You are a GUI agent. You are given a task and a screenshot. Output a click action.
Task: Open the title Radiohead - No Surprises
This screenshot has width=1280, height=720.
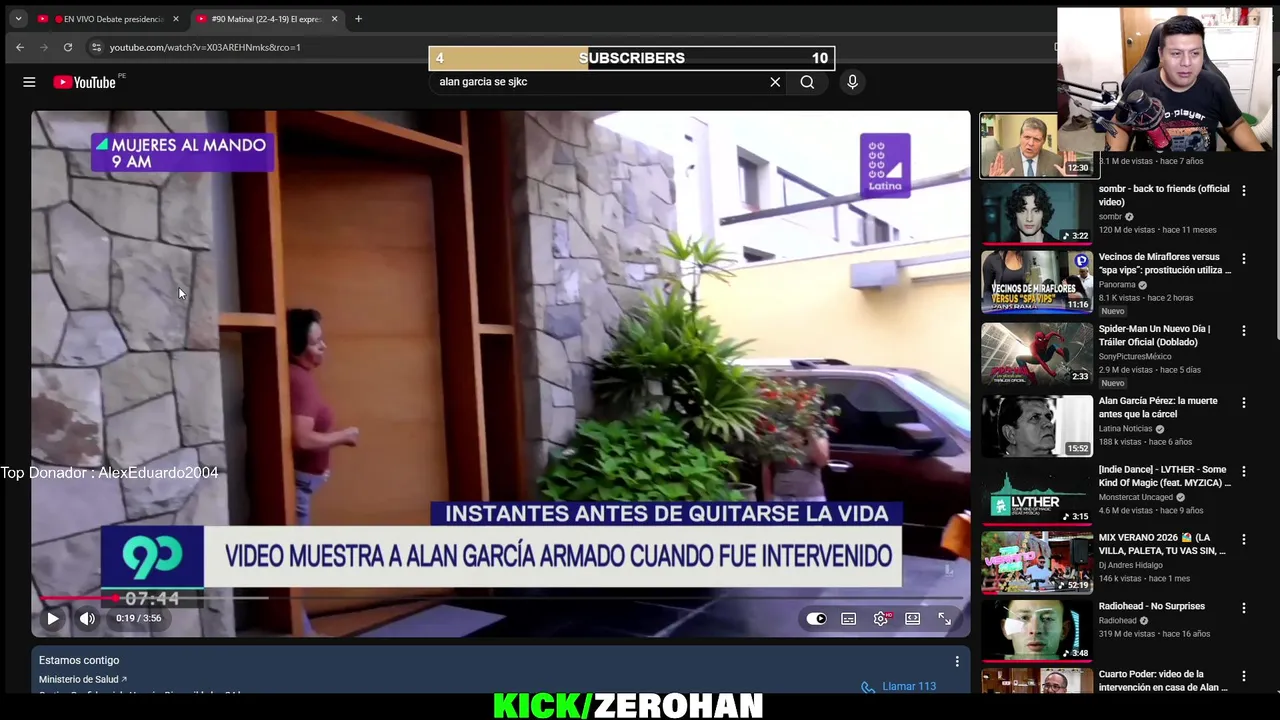tap(1152, 606)
